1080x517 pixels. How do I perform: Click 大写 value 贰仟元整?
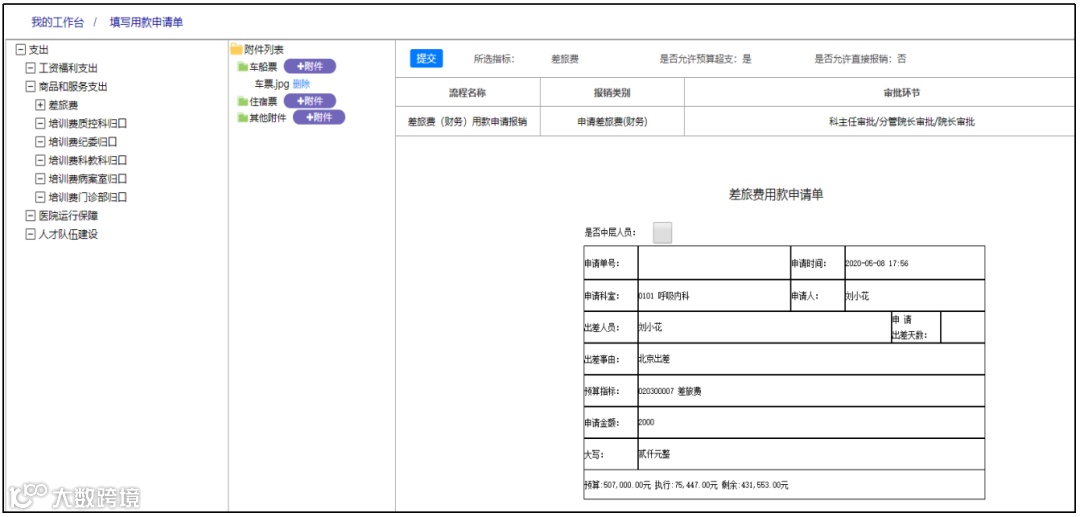(x=811, y=454)
